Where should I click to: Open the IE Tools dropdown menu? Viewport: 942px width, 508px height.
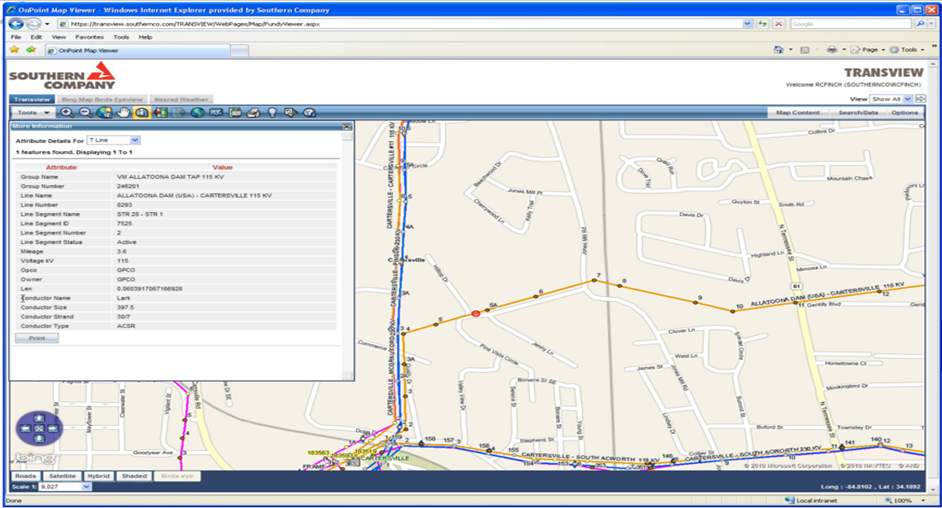pyautogui.click(x=908, y=50)
